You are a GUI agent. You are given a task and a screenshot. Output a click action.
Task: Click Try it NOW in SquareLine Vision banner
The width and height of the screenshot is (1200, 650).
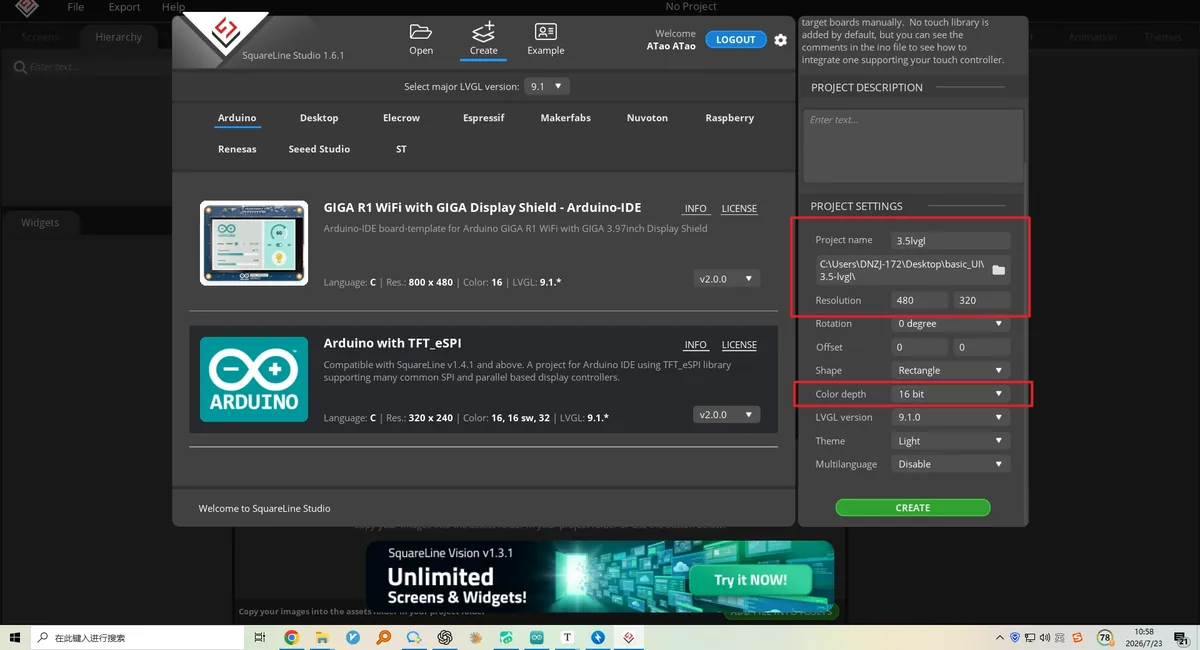tap(750, 580)
